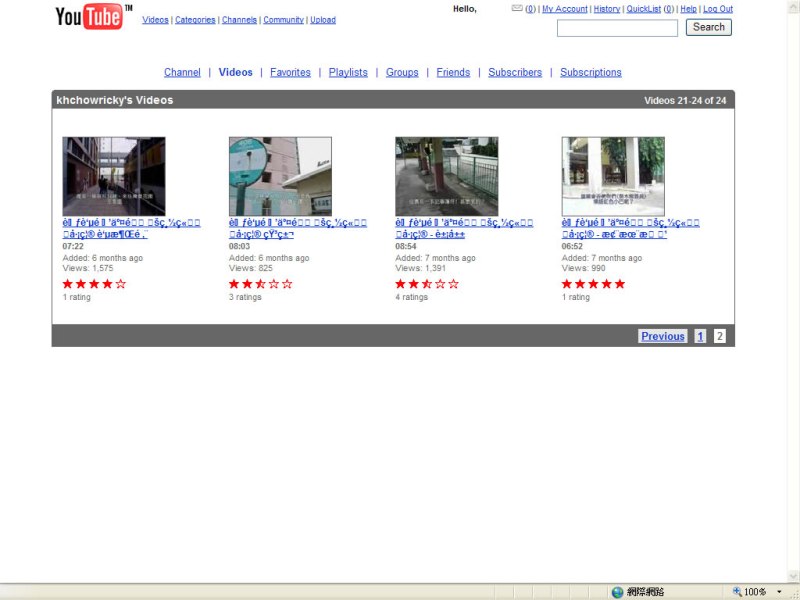Open the Help page

coord(688,9)
